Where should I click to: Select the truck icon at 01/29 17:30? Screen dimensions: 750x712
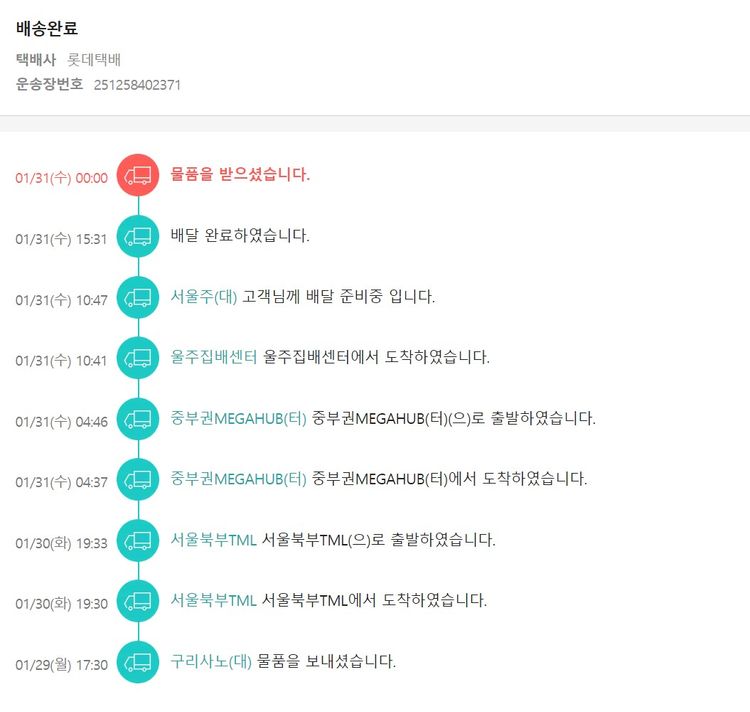click(x=138, y=662)
